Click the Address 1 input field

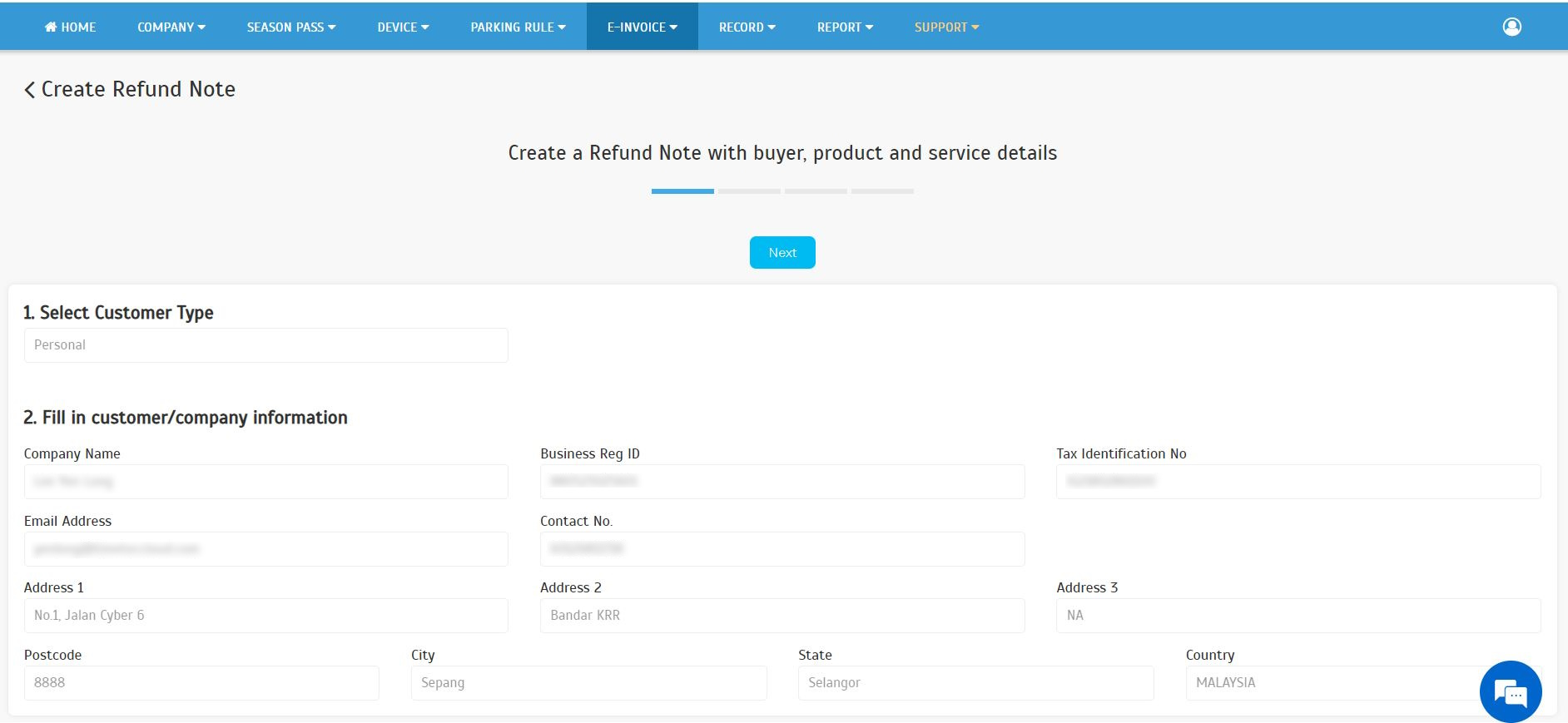(265, 616)
